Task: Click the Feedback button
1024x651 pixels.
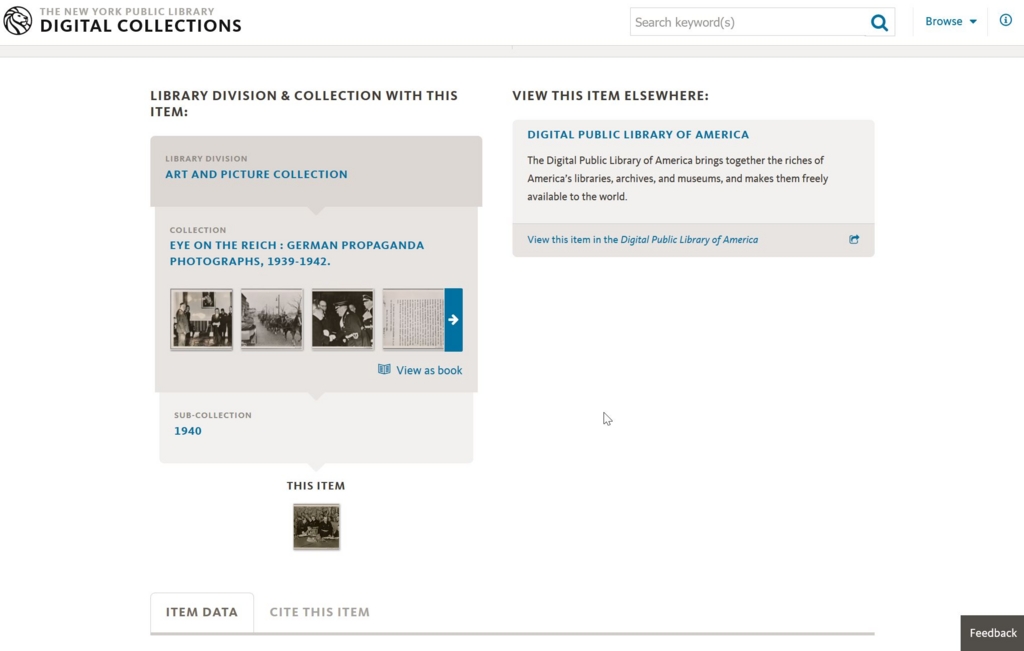Action: (x=993, y=633)
